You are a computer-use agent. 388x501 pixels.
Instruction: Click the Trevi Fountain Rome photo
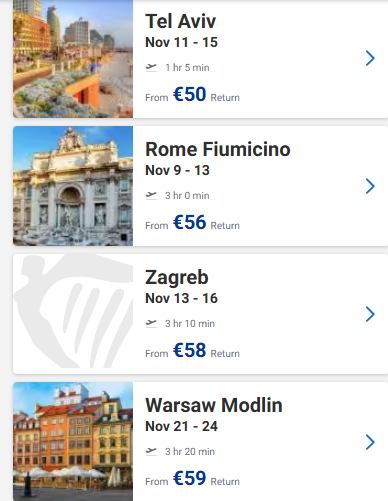coord(73,186)
